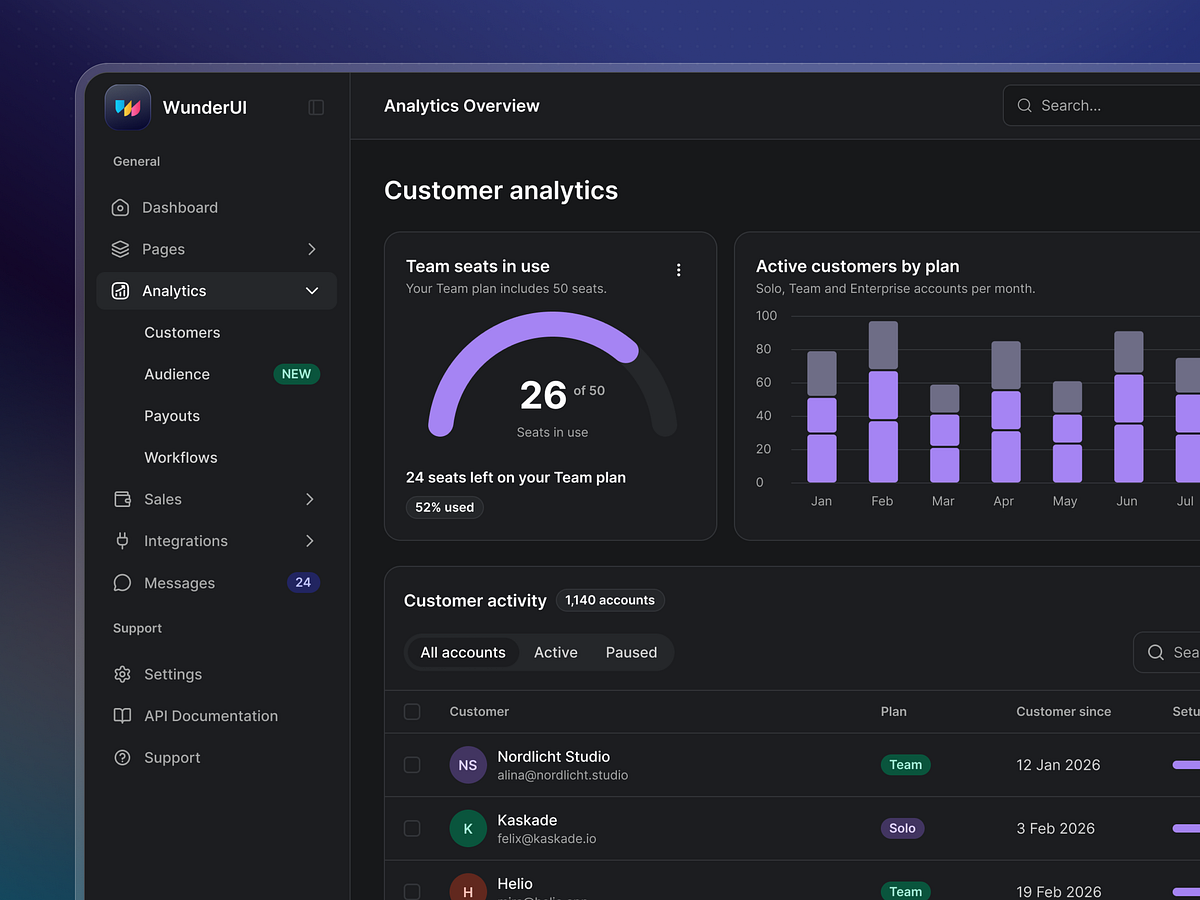
Task: Click the 1,140 accounts badge
Action: [610, 600]
